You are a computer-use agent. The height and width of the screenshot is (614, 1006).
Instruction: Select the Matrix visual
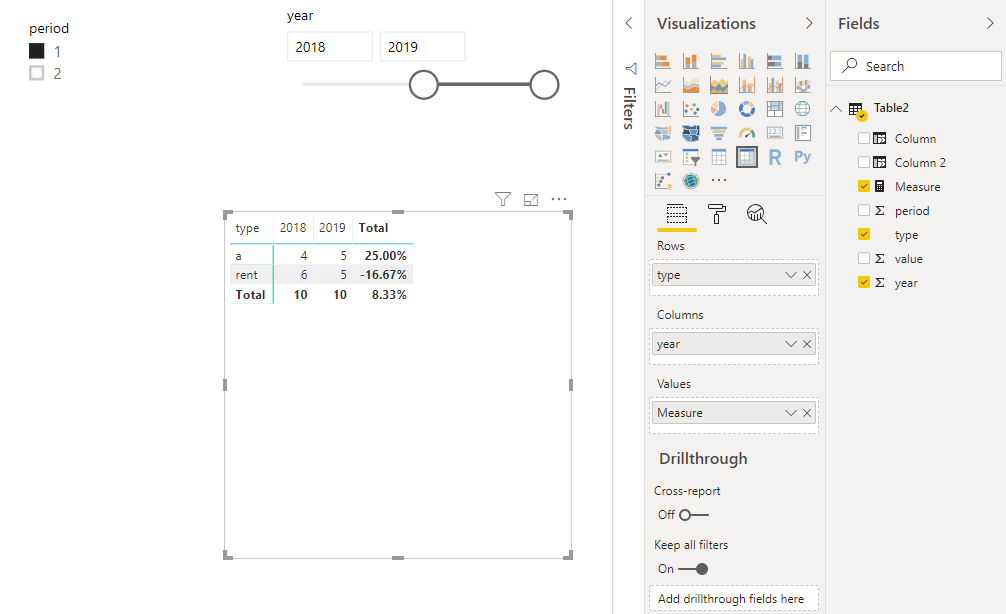tap(747, 157)
